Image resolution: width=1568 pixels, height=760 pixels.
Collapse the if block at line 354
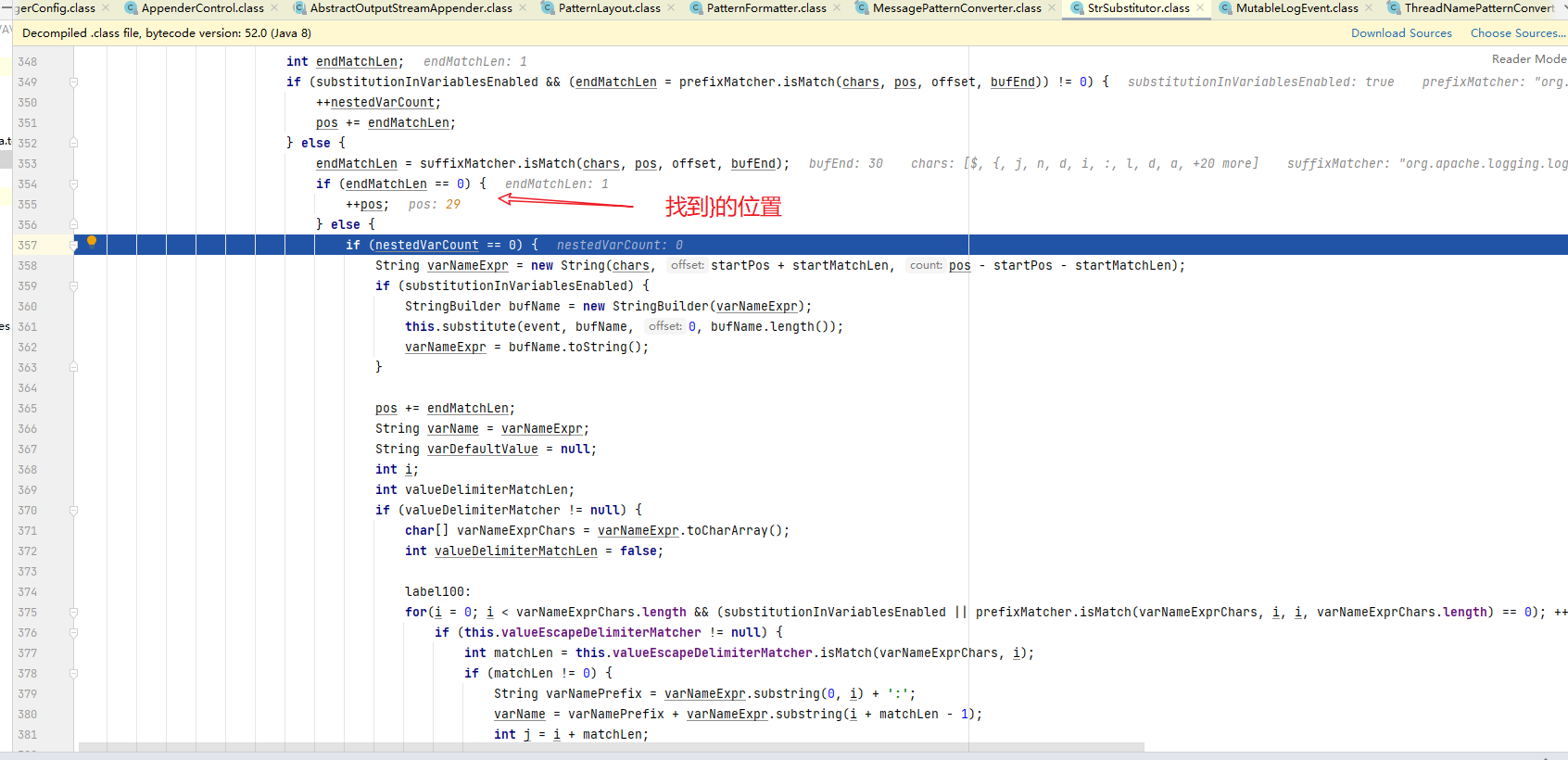73,184
